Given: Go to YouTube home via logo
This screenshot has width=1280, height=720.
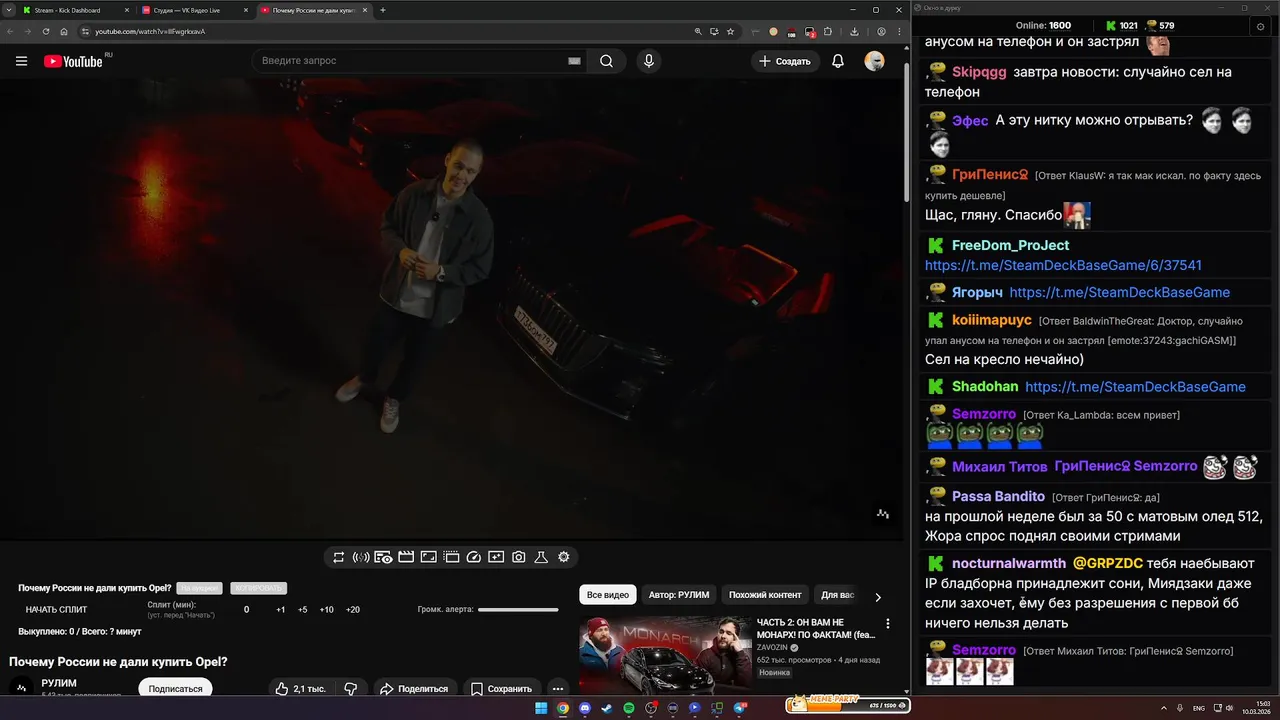Looking at the screenshot, I should tap(73, 61).
